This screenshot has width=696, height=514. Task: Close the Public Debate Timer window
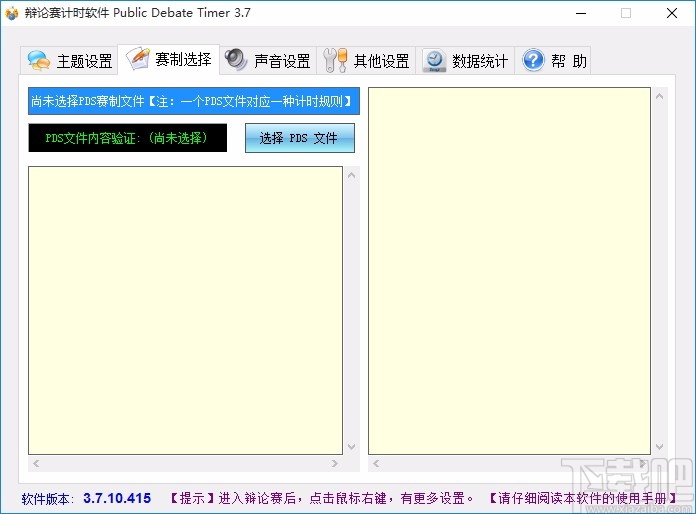(x=672, y=13)
